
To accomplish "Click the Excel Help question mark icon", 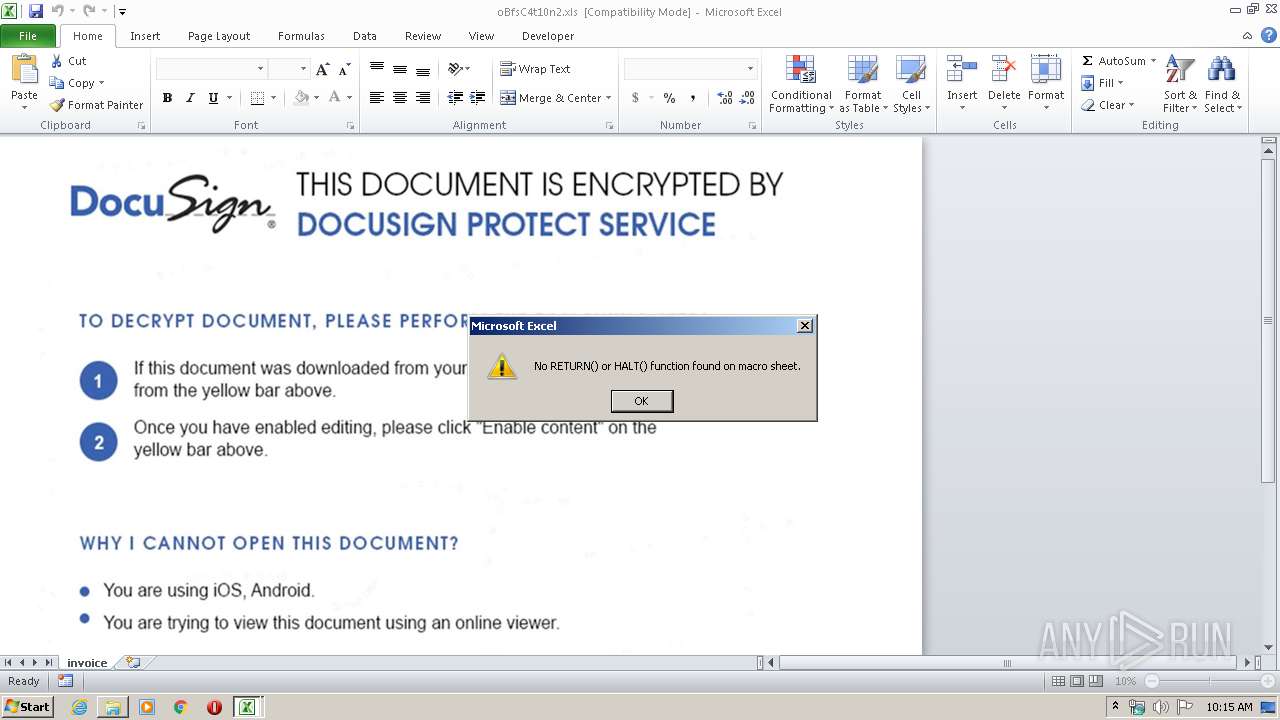I will click(1268, 35).
